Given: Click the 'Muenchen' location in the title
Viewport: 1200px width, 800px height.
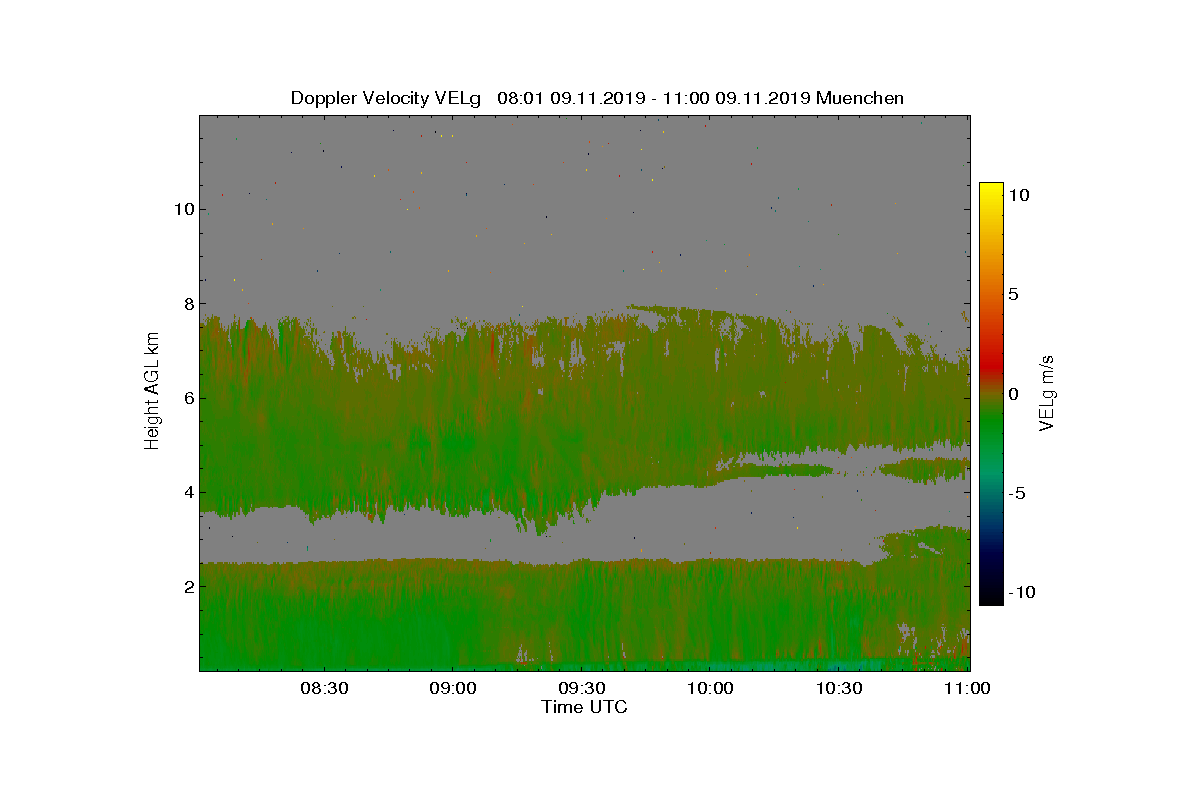Looking at the screenshot, I should (x=861, y=98).
